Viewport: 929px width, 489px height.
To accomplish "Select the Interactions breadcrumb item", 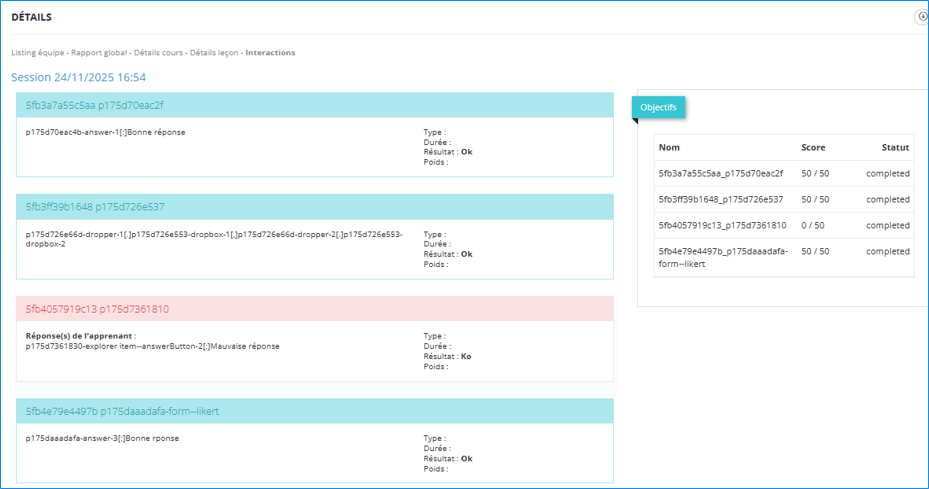I will [270, 53].
